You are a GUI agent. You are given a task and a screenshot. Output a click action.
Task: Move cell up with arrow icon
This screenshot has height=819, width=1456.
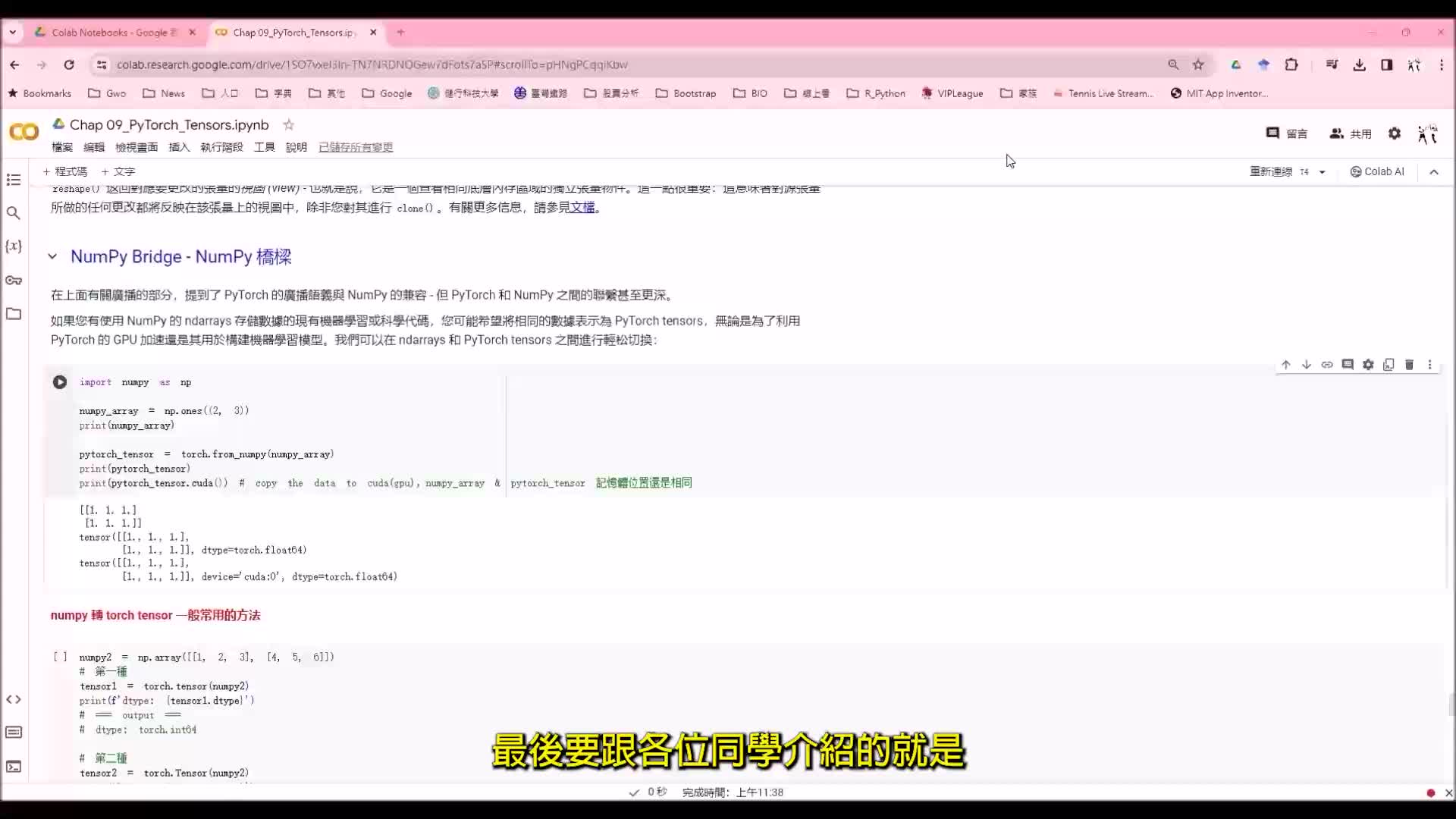pos(1286,365)
